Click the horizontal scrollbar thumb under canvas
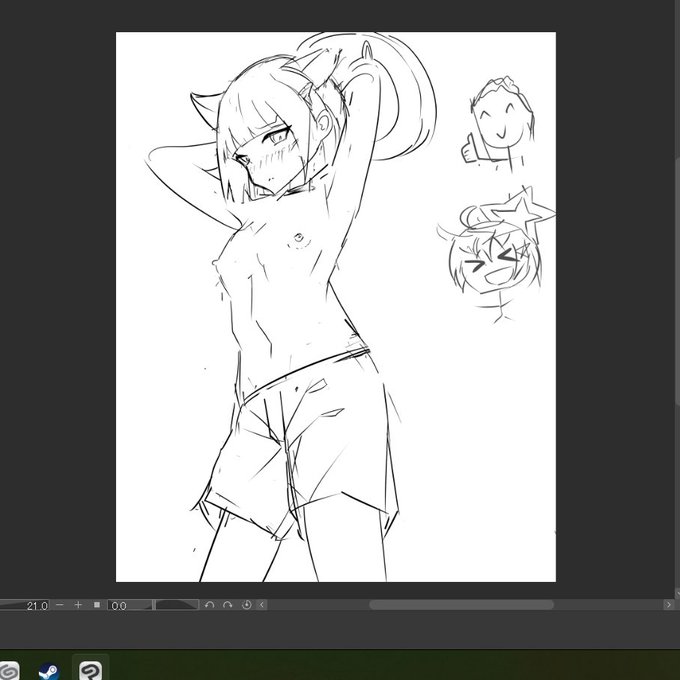 click(461, 605)
